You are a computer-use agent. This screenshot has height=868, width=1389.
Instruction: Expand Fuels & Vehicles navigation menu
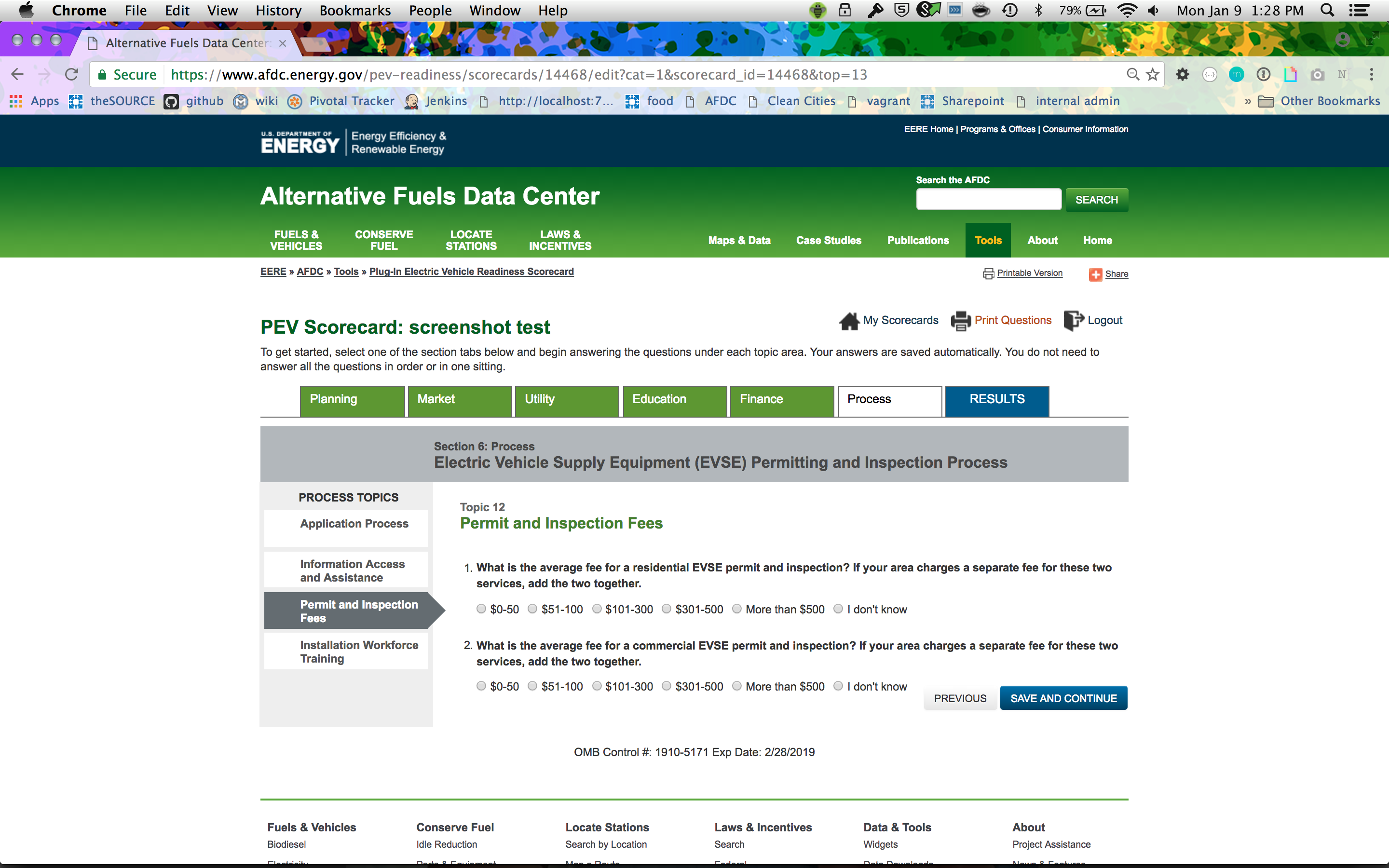point(296,240)
